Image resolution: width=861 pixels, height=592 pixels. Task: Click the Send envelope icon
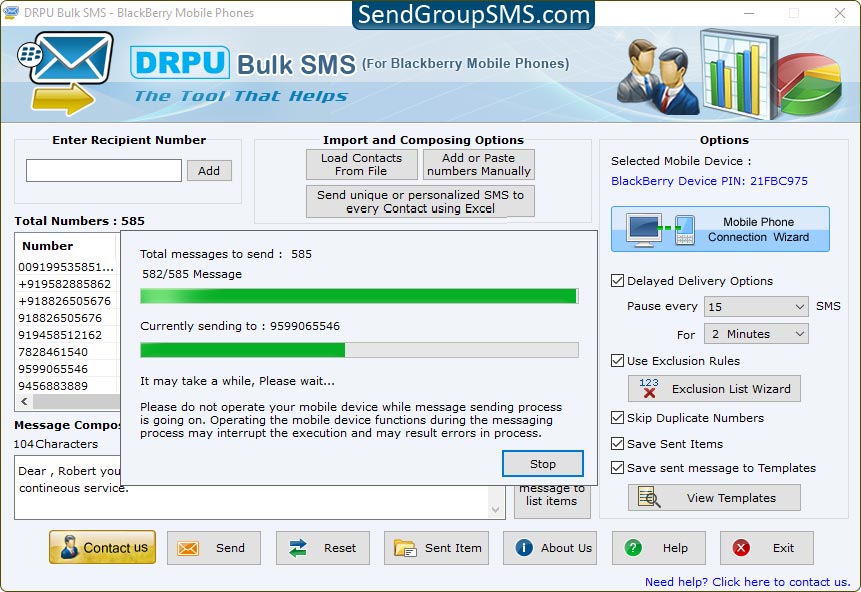[x=213, y=548]
